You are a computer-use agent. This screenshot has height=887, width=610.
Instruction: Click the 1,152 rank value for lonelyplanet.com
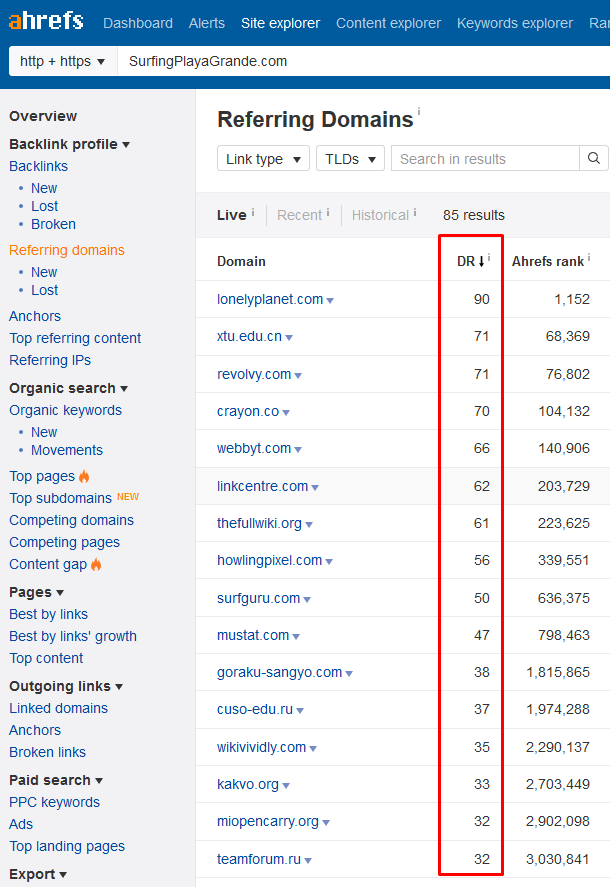572,299
